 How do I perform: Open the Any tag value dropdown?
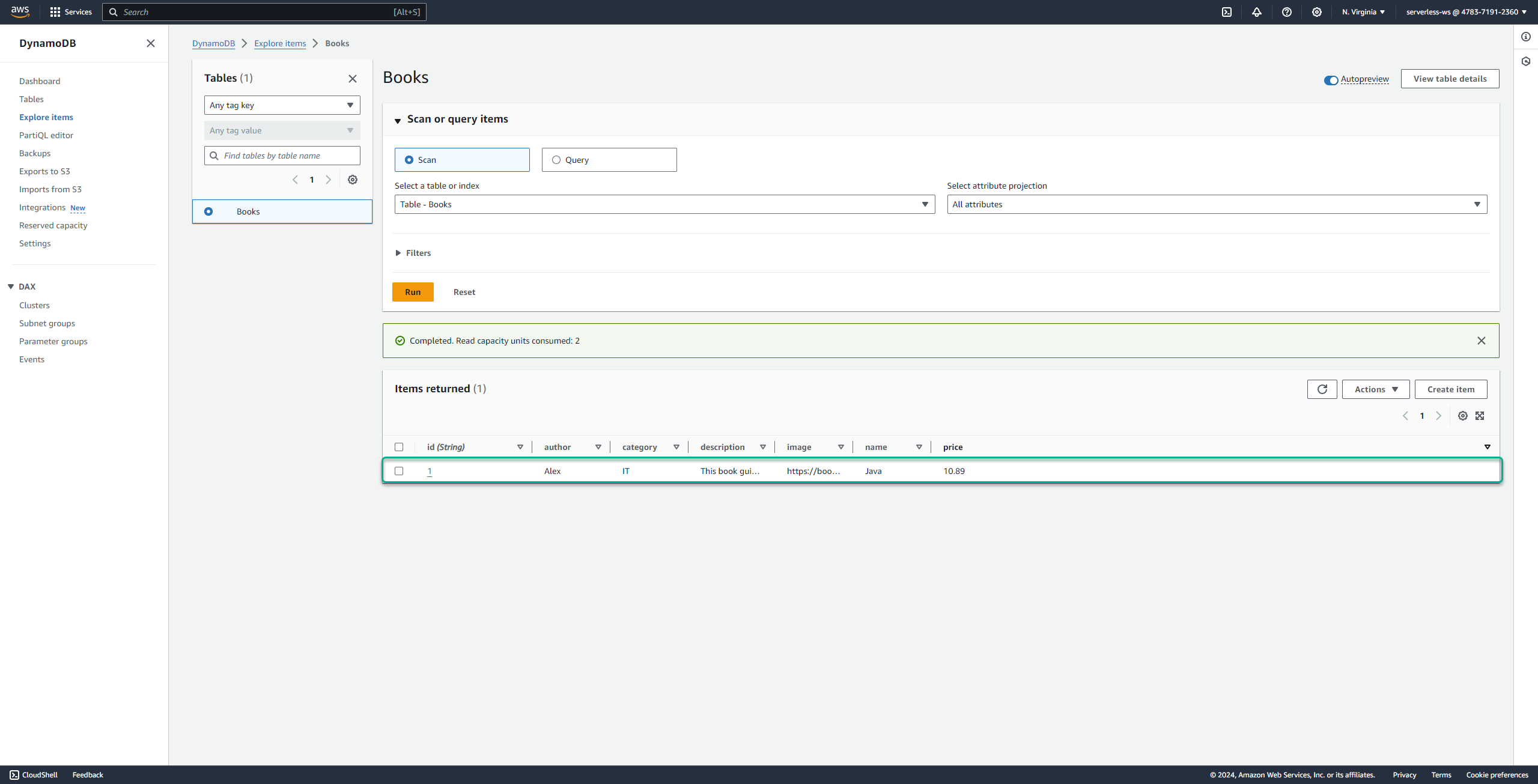pos(282,130)
